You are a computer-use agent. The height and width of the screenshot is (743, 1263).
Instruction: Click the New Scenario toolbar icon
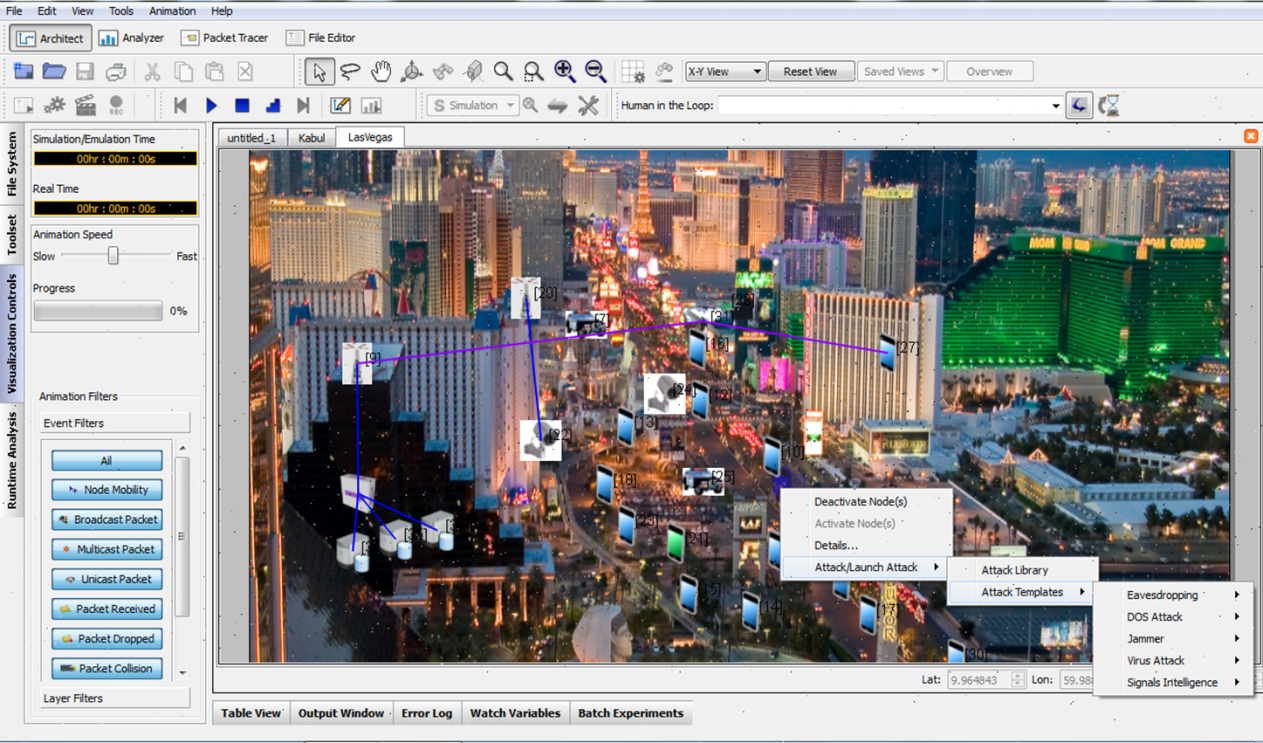point(23,71)
